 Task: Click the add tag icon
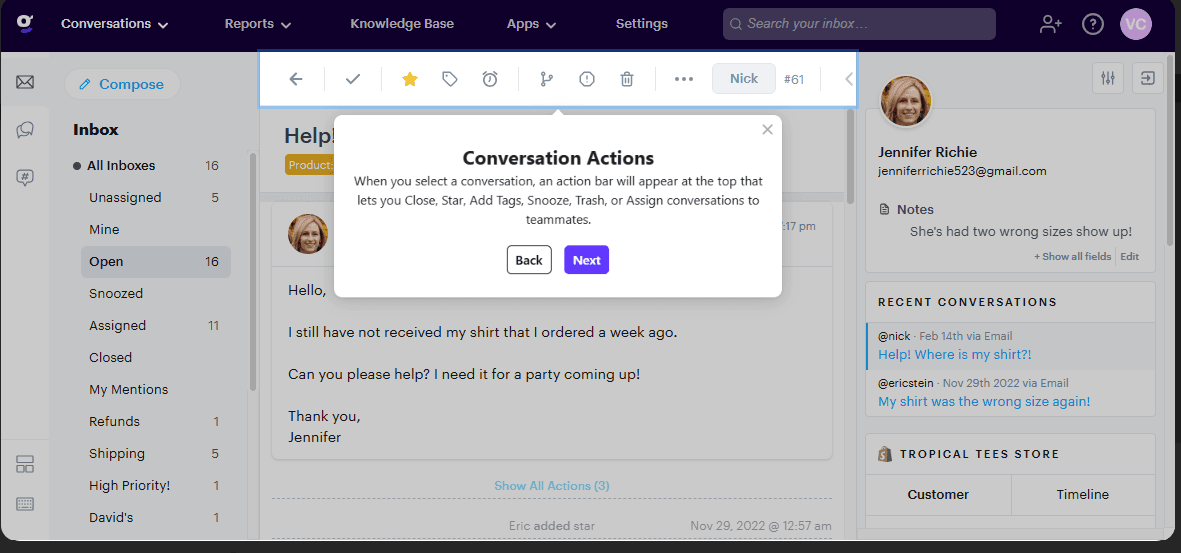tap(450, 79)
